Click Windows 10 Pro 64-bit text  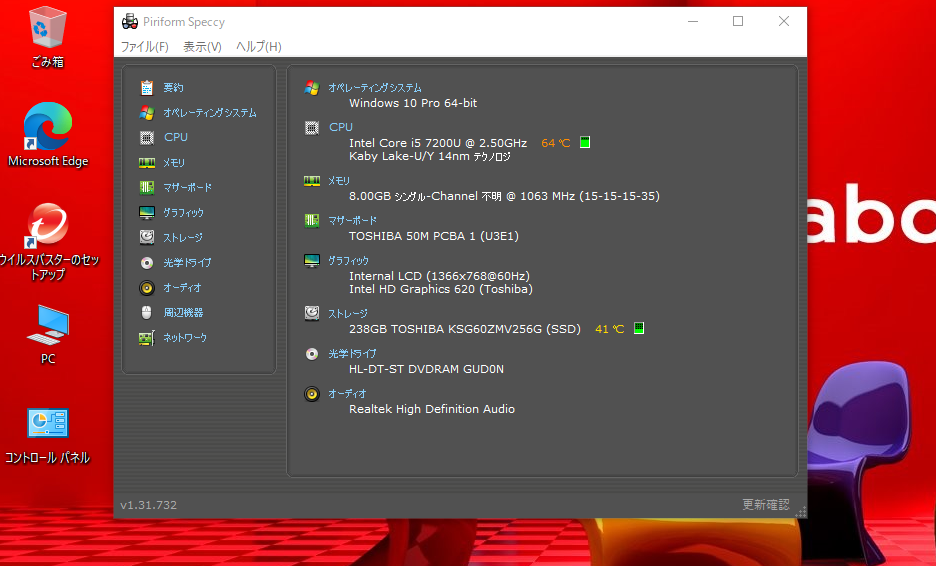(413, 103)
